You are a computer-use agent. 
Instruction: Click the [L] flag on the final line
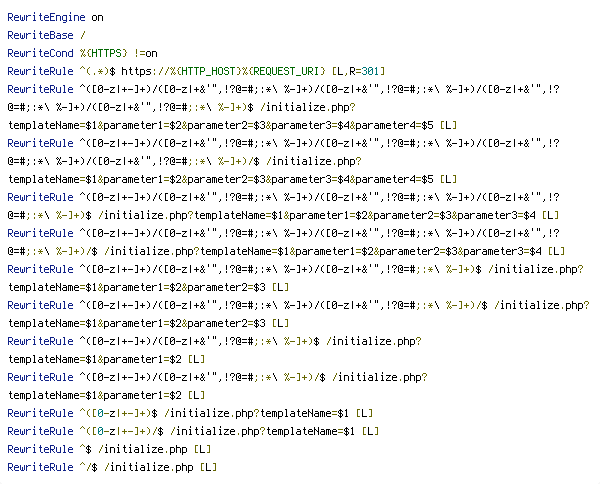pos(208,467)
